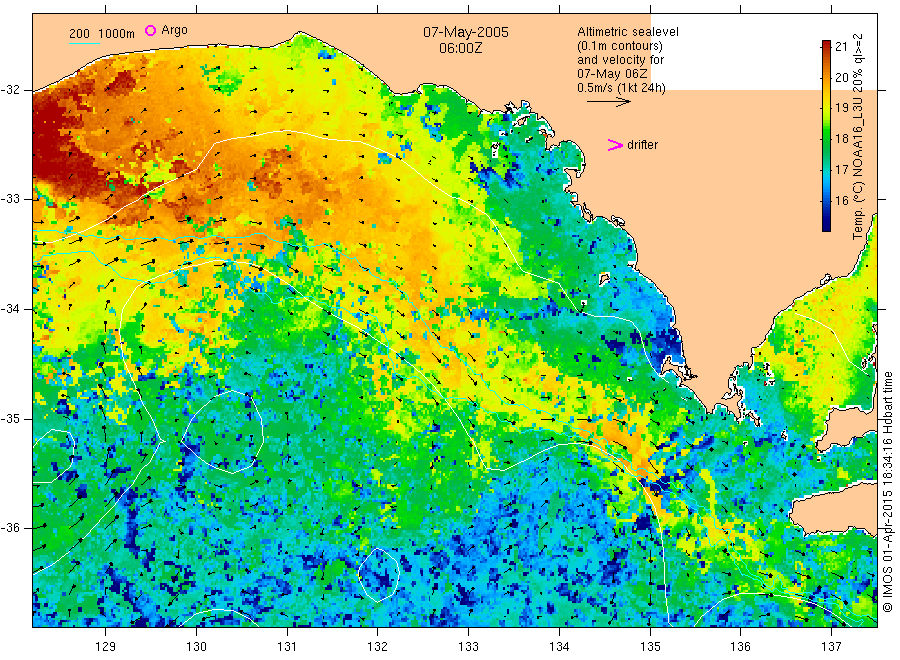This screenshot has width=900, height=660.
Task: Click the 0.5m/s velocity scale arrow
Action: point(609,102)
